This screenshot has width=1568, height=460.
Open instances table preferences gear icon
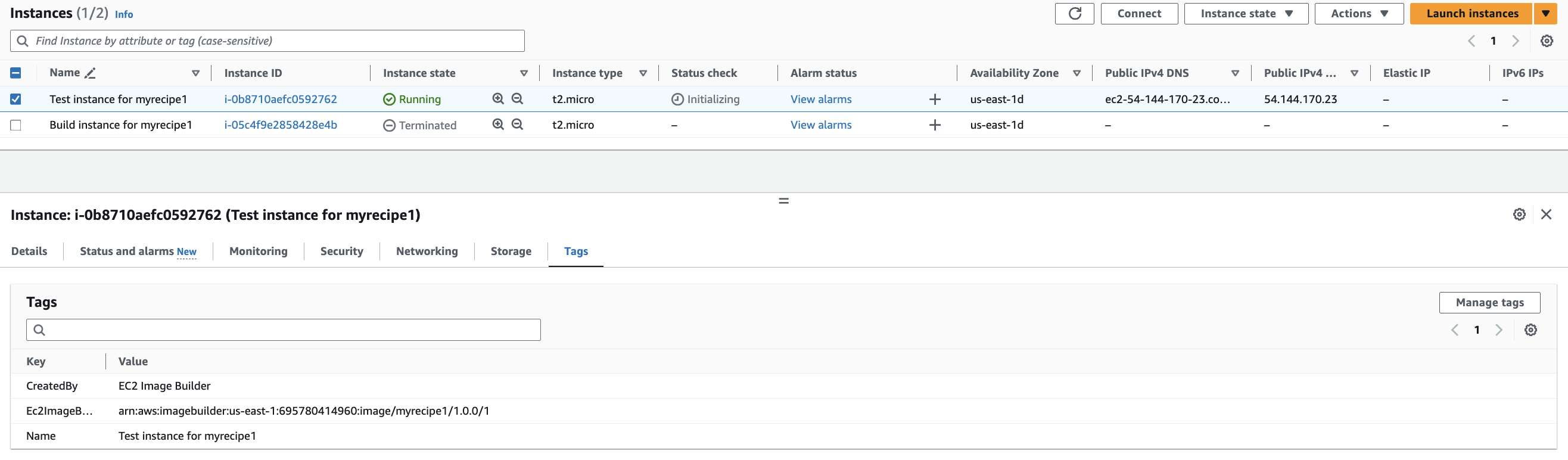click(1546, 41)
